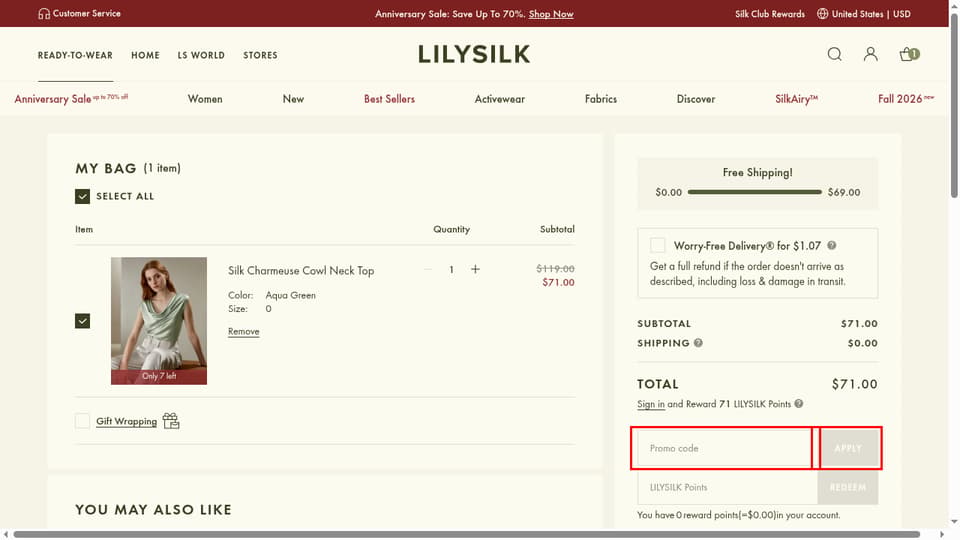
Task: Click the horizontal page scrollbar
Action: pos(467,534)
